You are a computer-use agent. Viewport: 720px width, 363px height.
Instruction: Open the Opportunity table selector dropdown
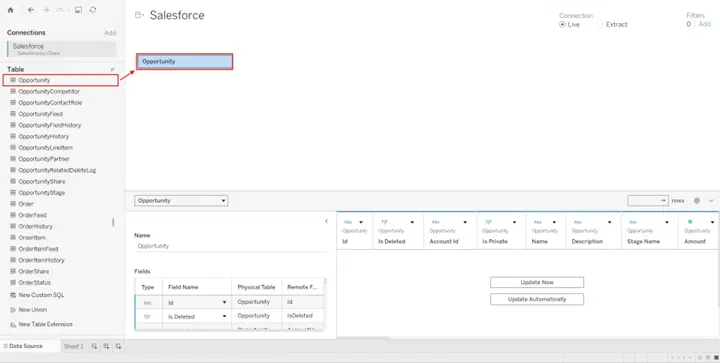181,201
